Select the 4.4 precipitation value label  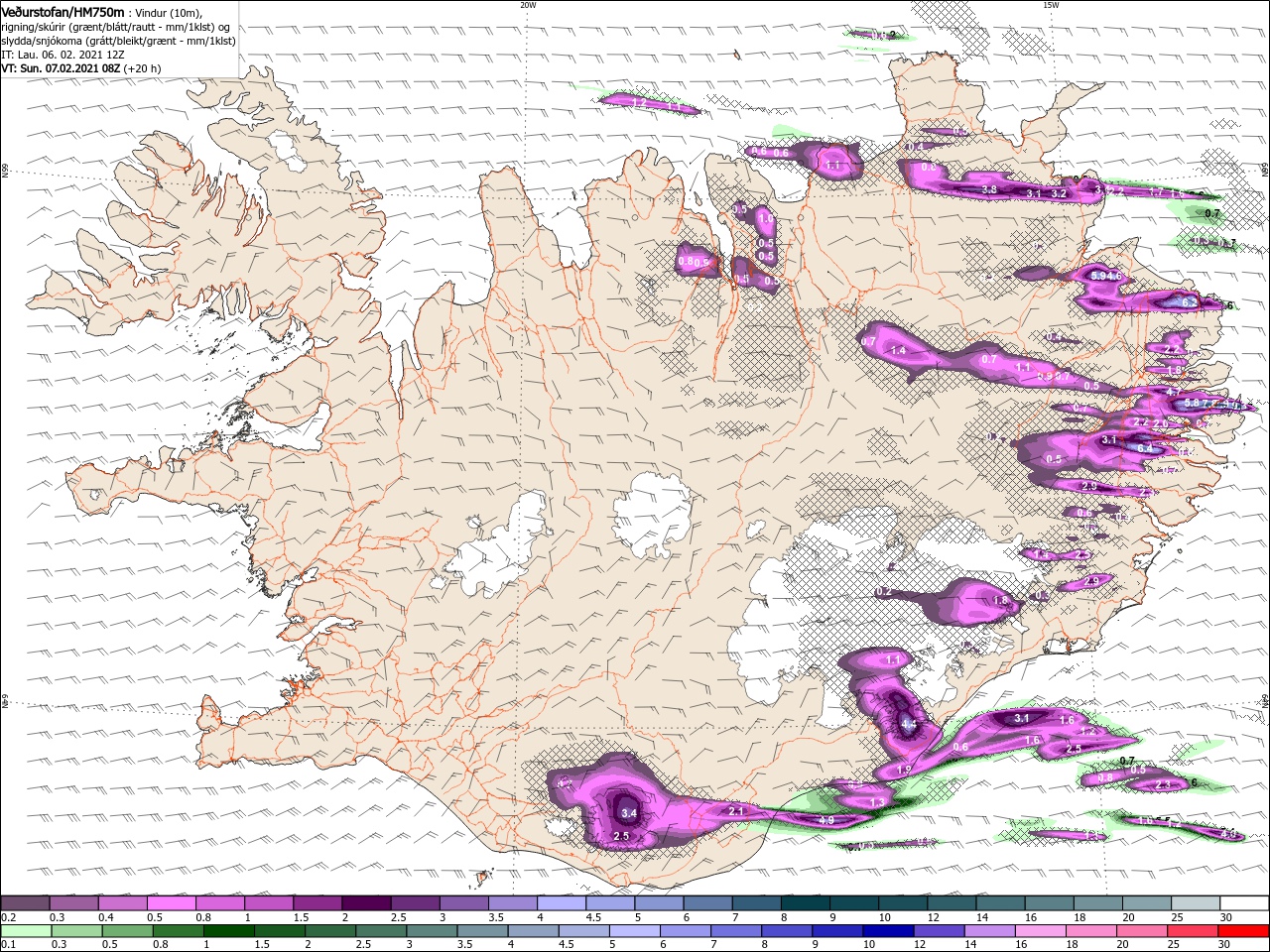[909, 725]
